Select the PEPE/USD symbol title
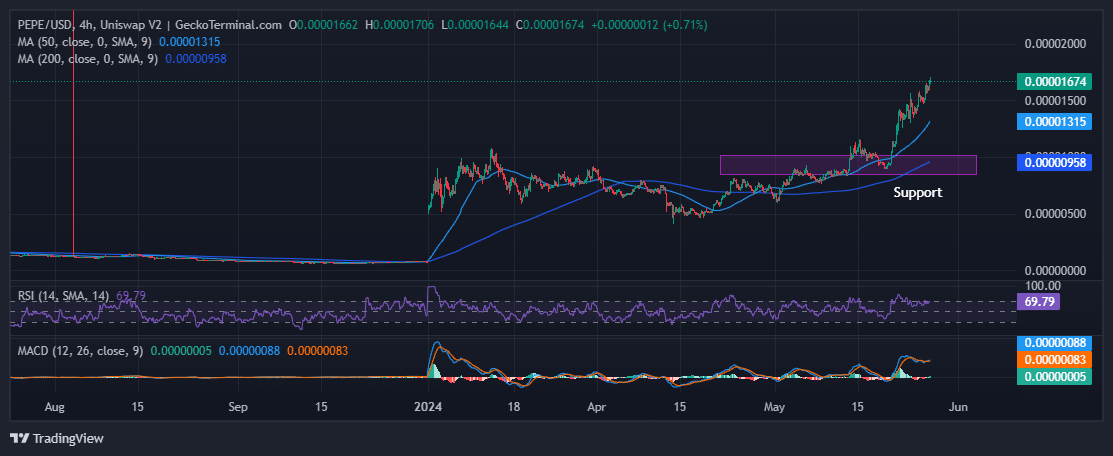Image resolution: width=1113 pixels, height=456 pixels. coord(43,26)
